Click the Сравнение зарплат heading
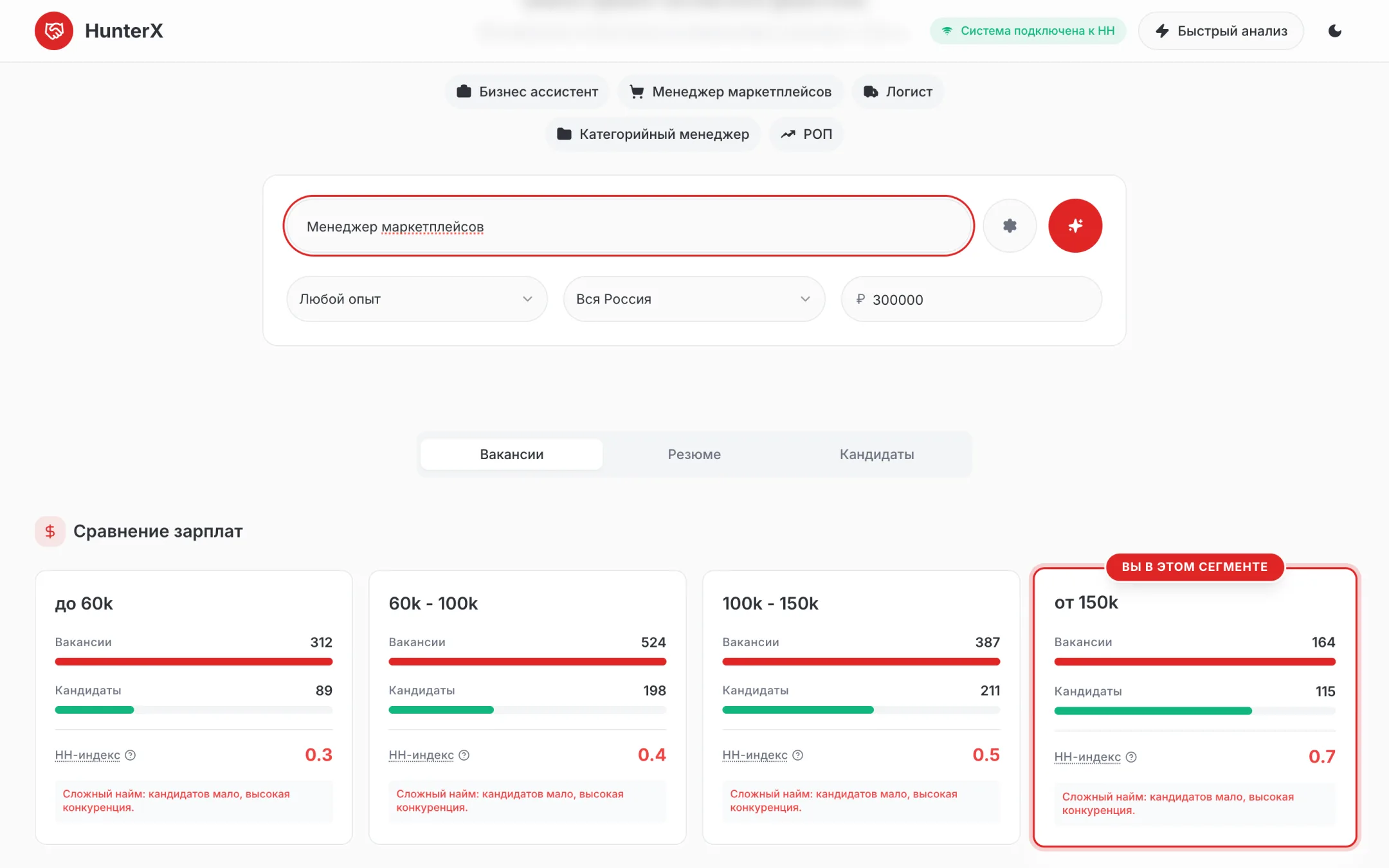 tap(158, 531)
